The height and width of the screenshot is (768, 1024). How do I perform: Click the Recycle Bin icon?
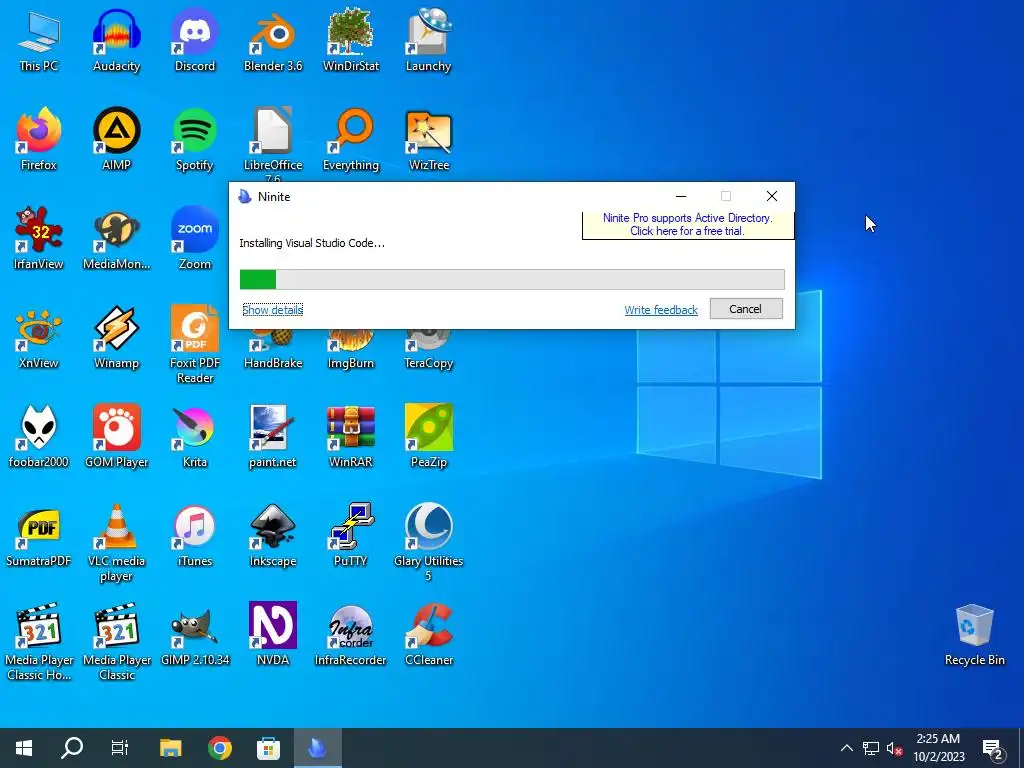tap(974, 635)
